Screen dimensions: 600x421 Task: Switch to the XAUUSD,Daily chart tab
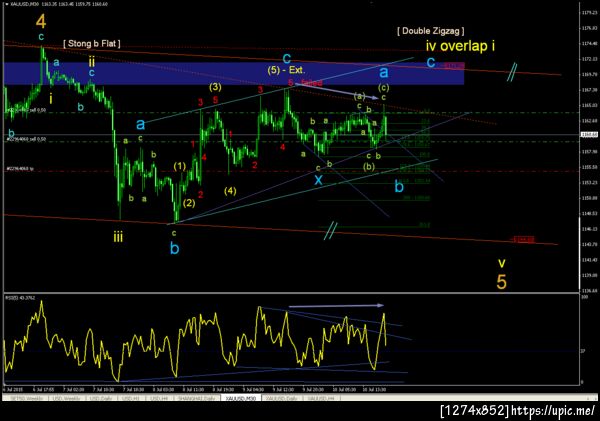click(x=281, y=398)
